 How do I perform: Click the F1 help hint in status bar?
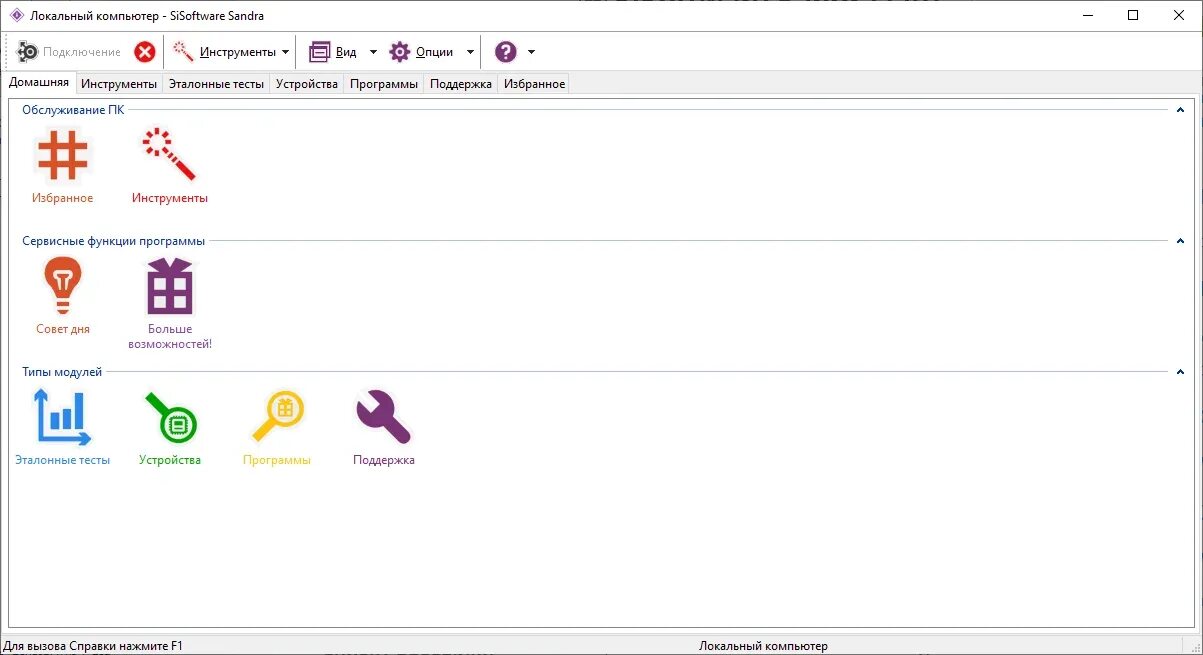pos(94,646)
